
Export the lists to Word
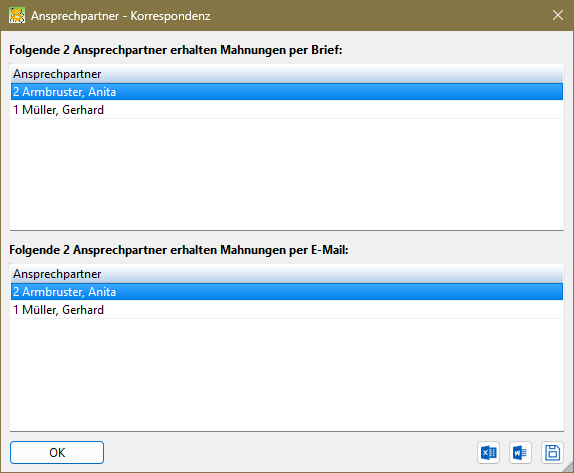coord(520,452)
